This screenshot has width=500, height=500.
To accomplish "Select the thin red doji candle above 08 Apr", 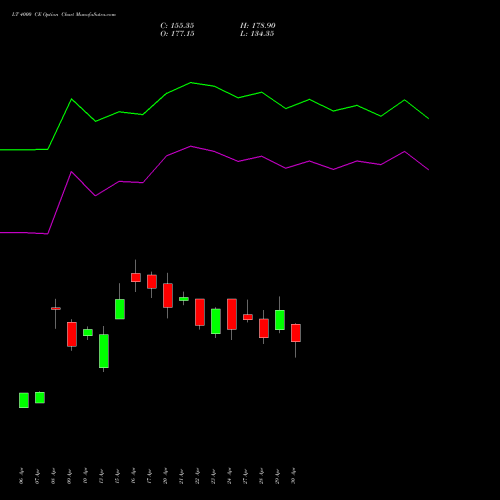I will click(56, 309).
